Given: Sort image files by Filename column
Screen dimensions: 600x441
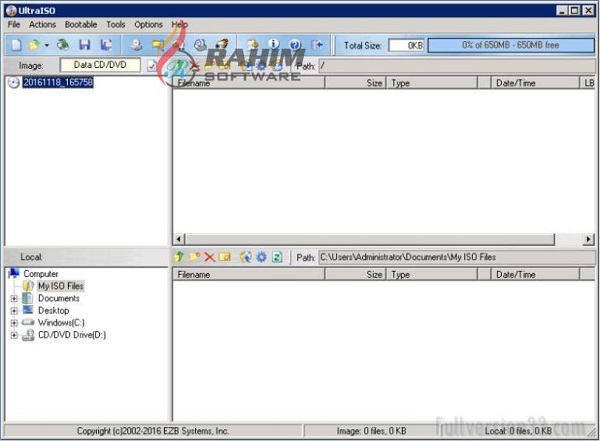Looking at the screenshot, I should pyautogui.click(x=249, y=83).
